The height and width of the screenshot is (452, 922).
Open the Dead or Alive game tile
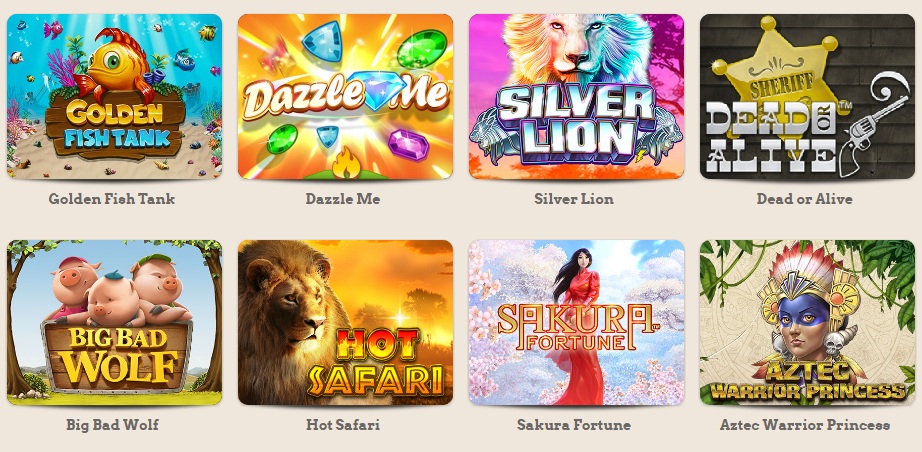(807, 96)
